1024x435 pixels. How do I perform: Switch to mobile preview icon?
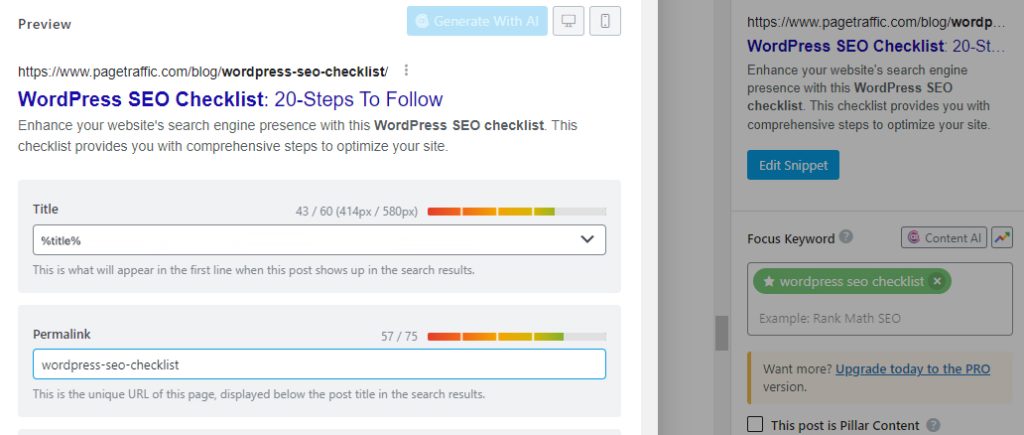(x=605, y=21)
